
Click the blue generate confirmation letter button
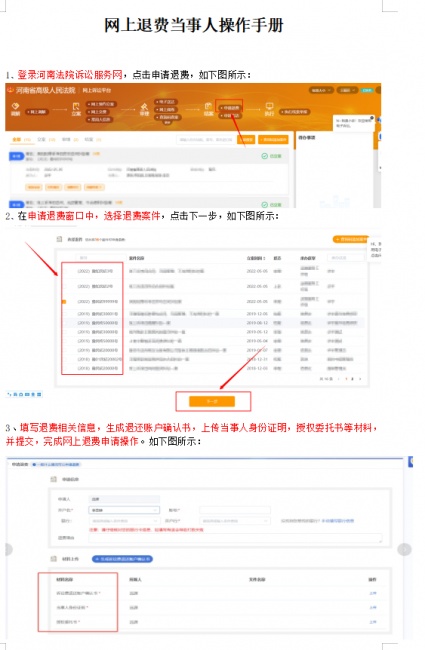(122, 559)
